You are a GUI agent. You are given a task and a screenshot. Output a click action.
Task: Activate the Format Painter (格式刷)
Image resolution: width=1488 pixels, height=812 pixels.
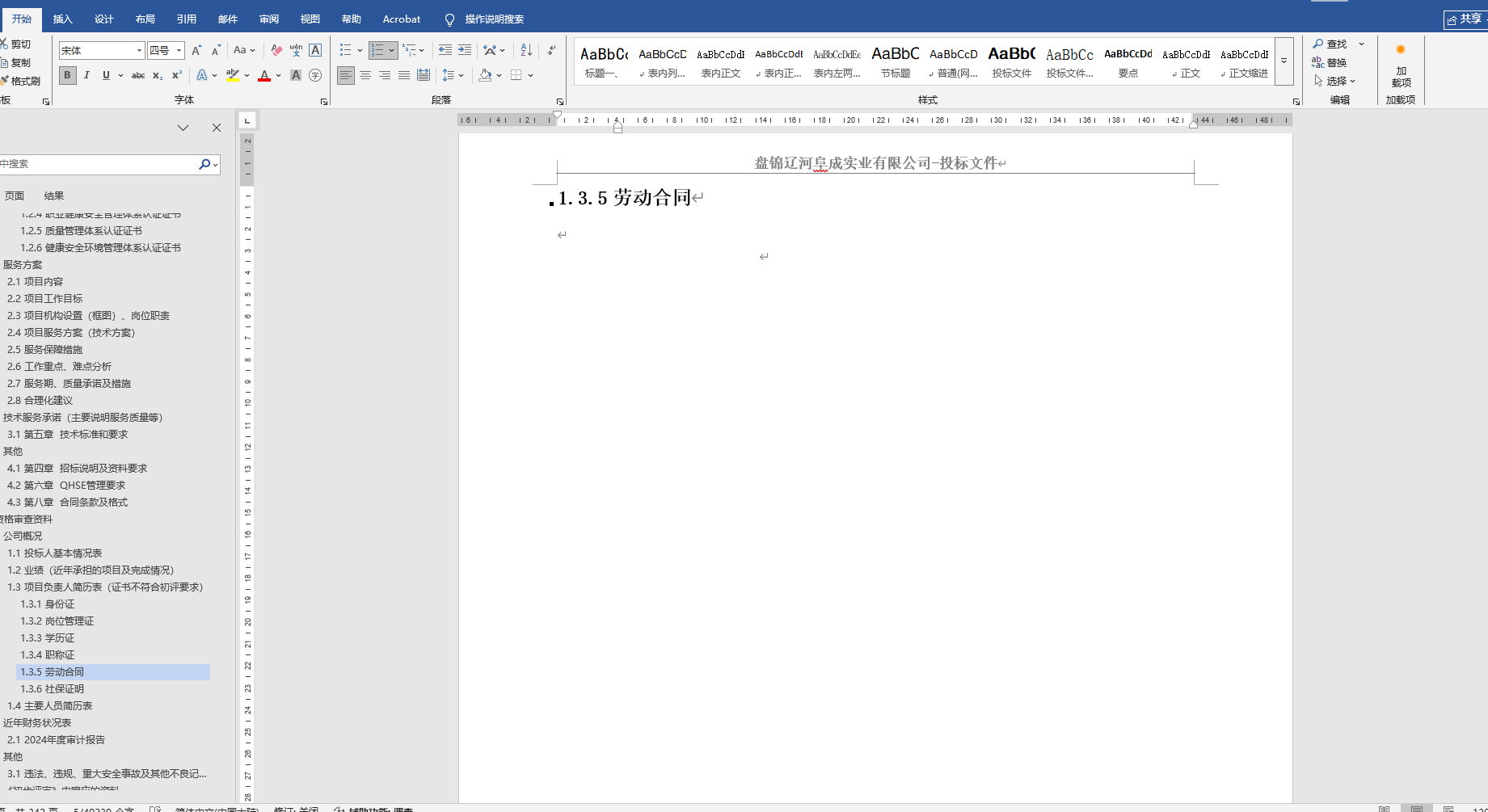(20, 81)
